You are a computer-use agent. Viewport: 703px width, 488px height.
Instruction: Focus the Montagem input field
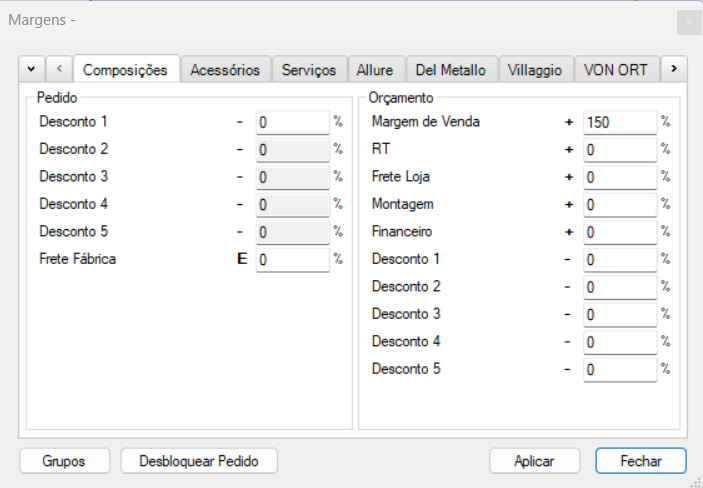pyautogui.click(x=620, y=204)
